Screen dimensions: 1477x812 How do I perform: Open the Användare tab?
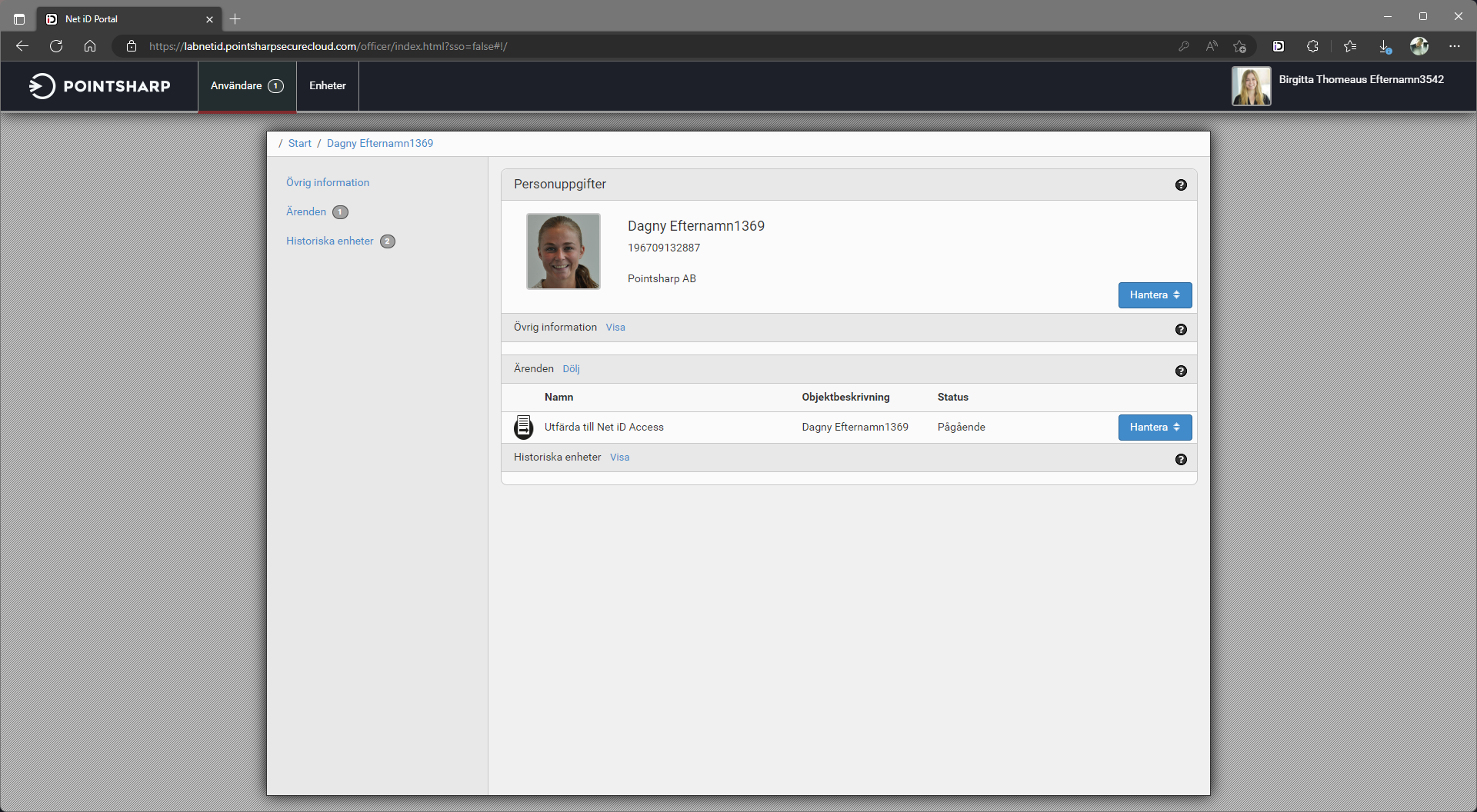pyautogui.click(x=247, y=86)
